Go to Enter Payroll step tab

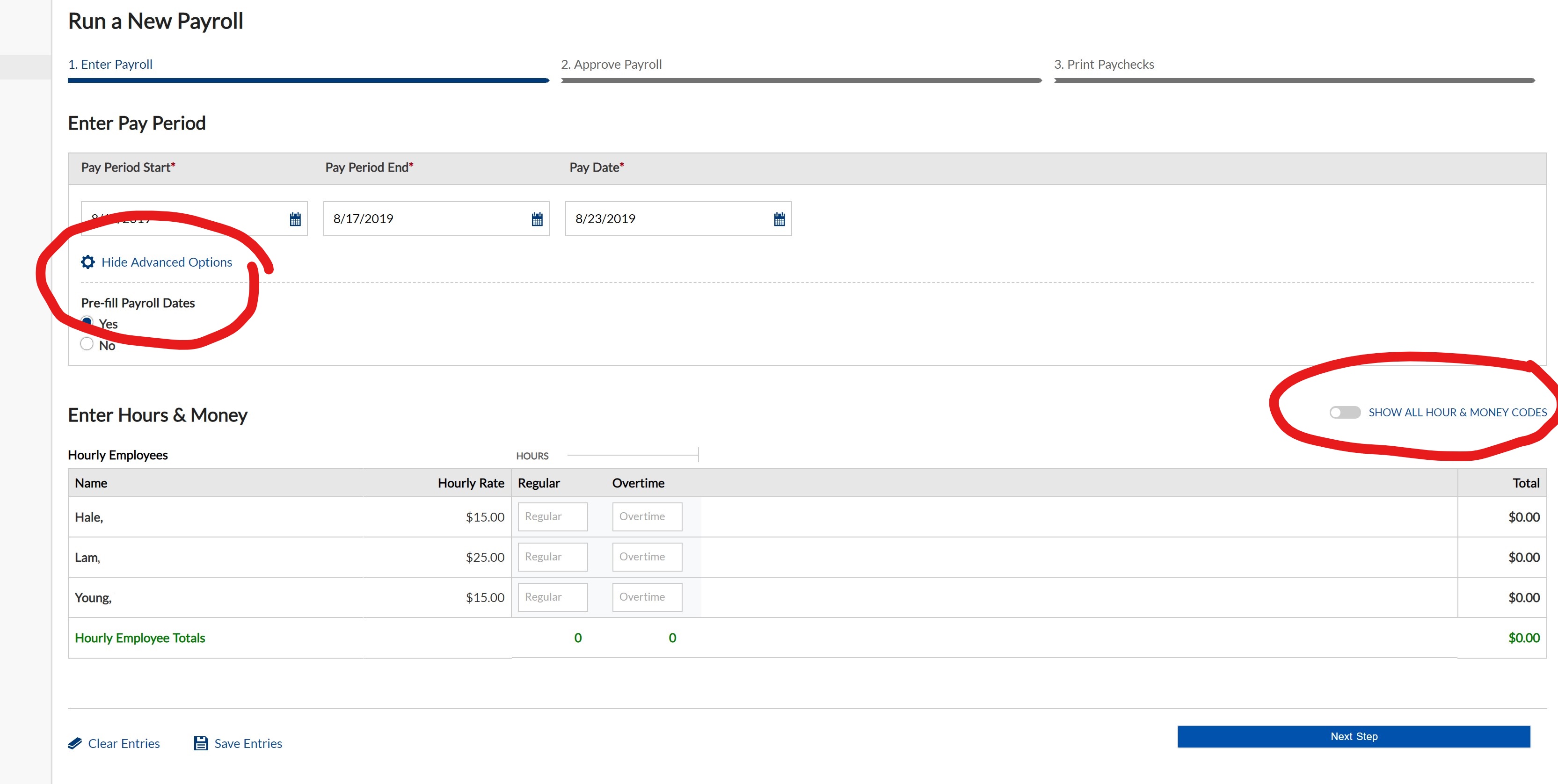(x=110, y=64)
